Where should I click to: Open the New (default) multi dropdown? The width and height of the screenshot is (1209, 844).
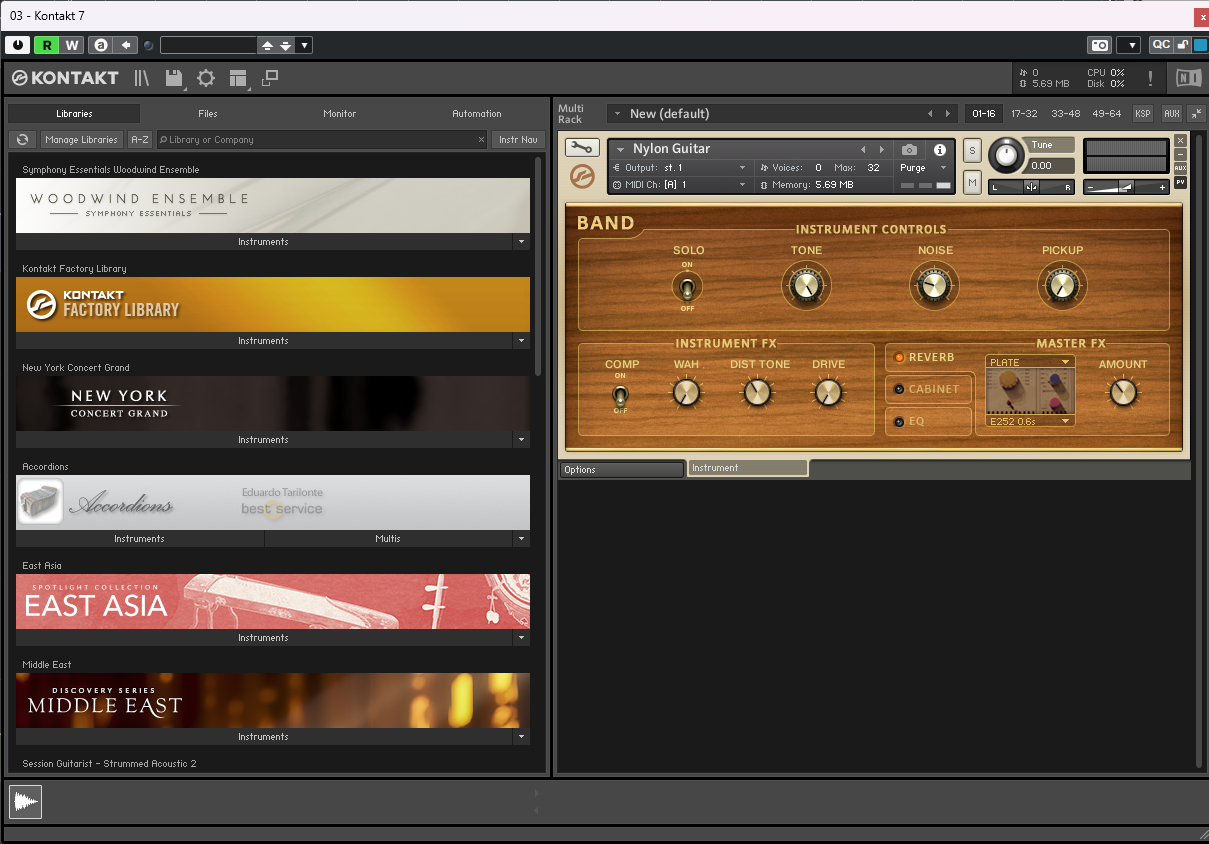[x=616, y=114]
